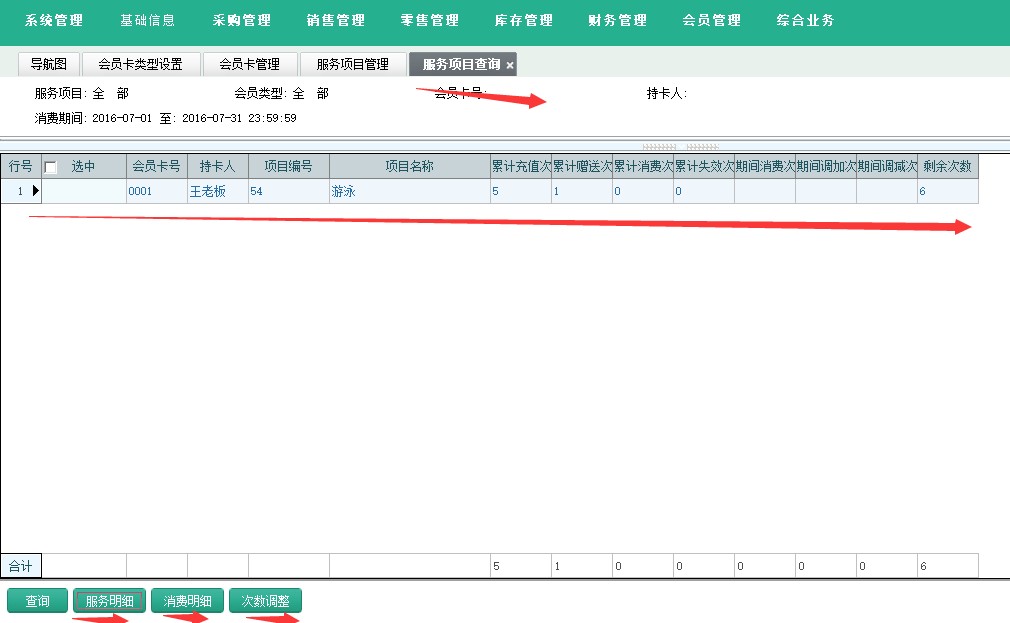
Task: Click the 服务项目 filter value 全部
Action: 111,93
